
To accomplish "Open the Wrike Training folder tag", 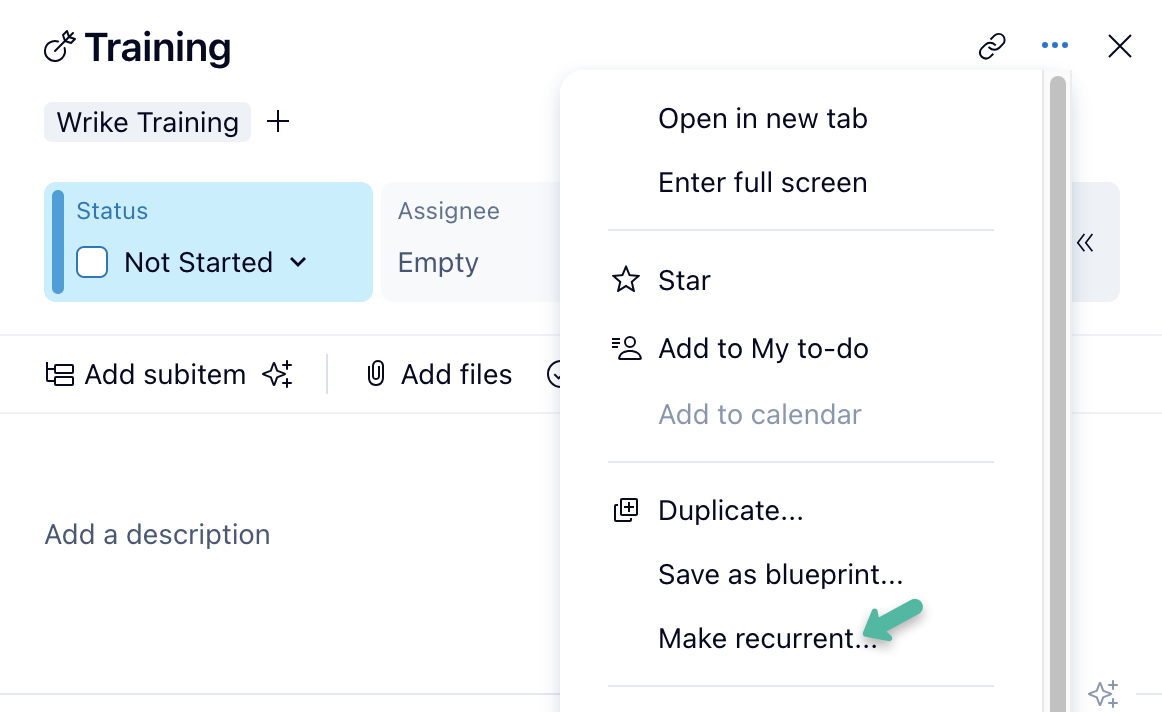I will (147, 122).
